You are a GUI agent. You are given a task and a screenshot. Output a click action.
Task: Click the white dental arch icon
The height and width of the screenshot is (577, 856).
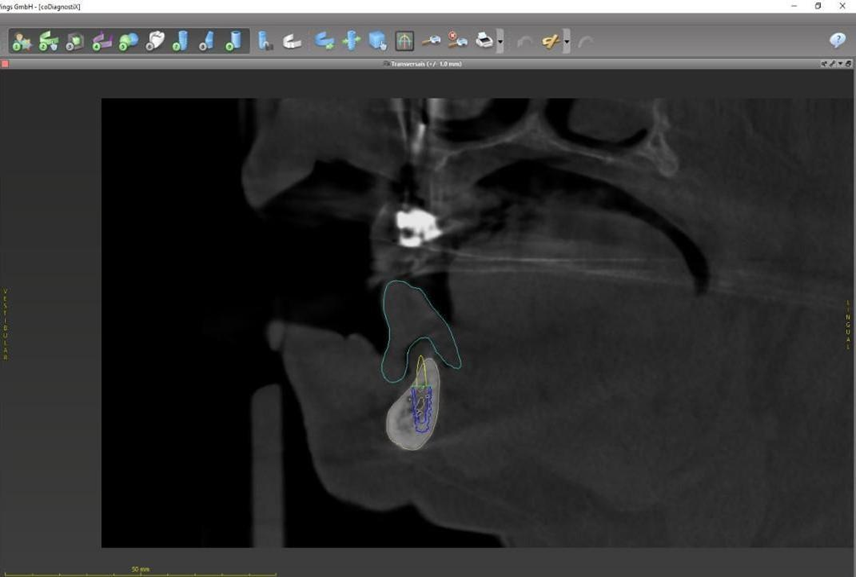293,41
